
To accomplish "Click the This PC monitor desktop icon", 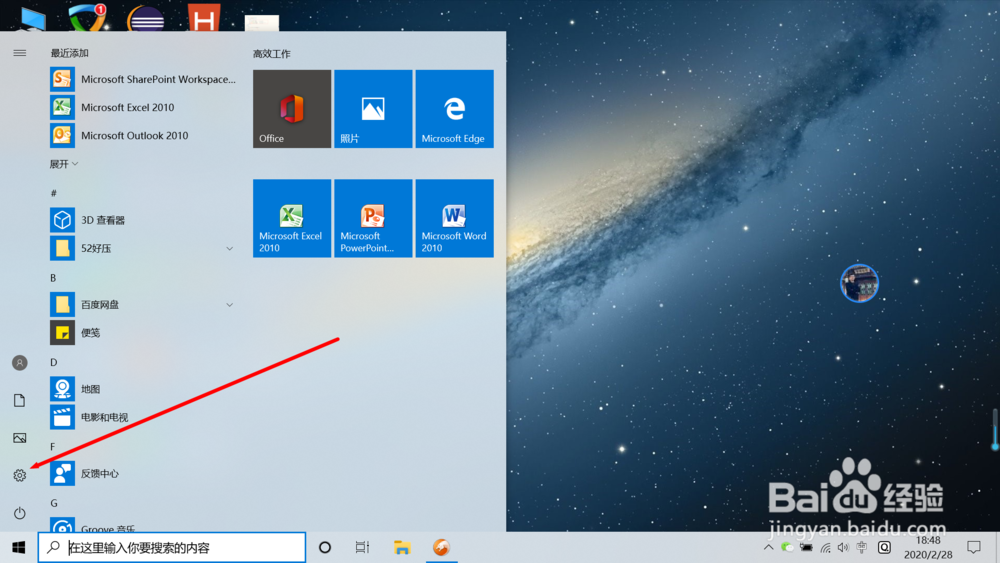I will pyautogui.click(x=33, y=18).
